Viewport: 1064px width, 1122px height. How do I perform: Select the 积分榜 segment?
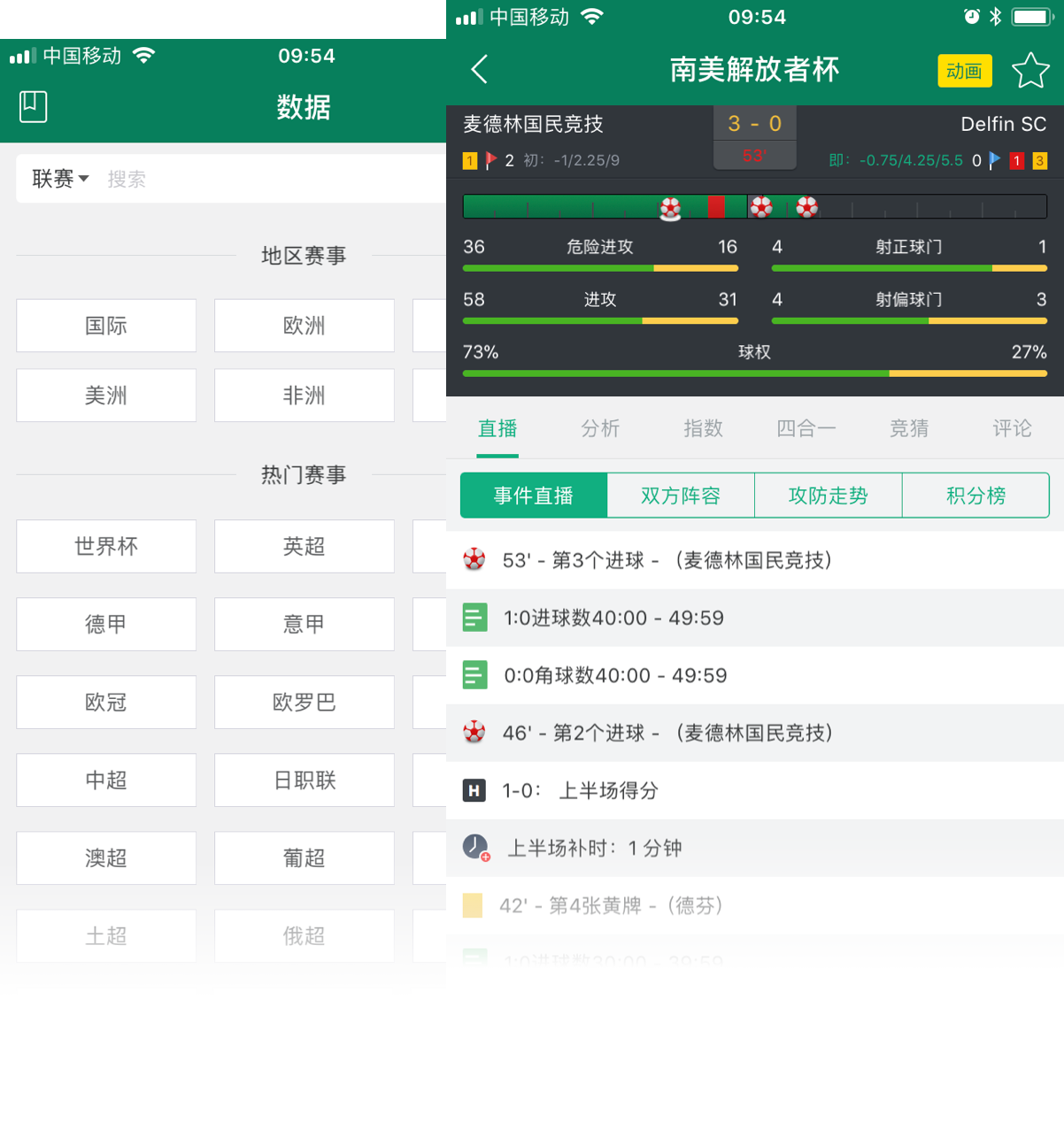[x=975, y=496]
